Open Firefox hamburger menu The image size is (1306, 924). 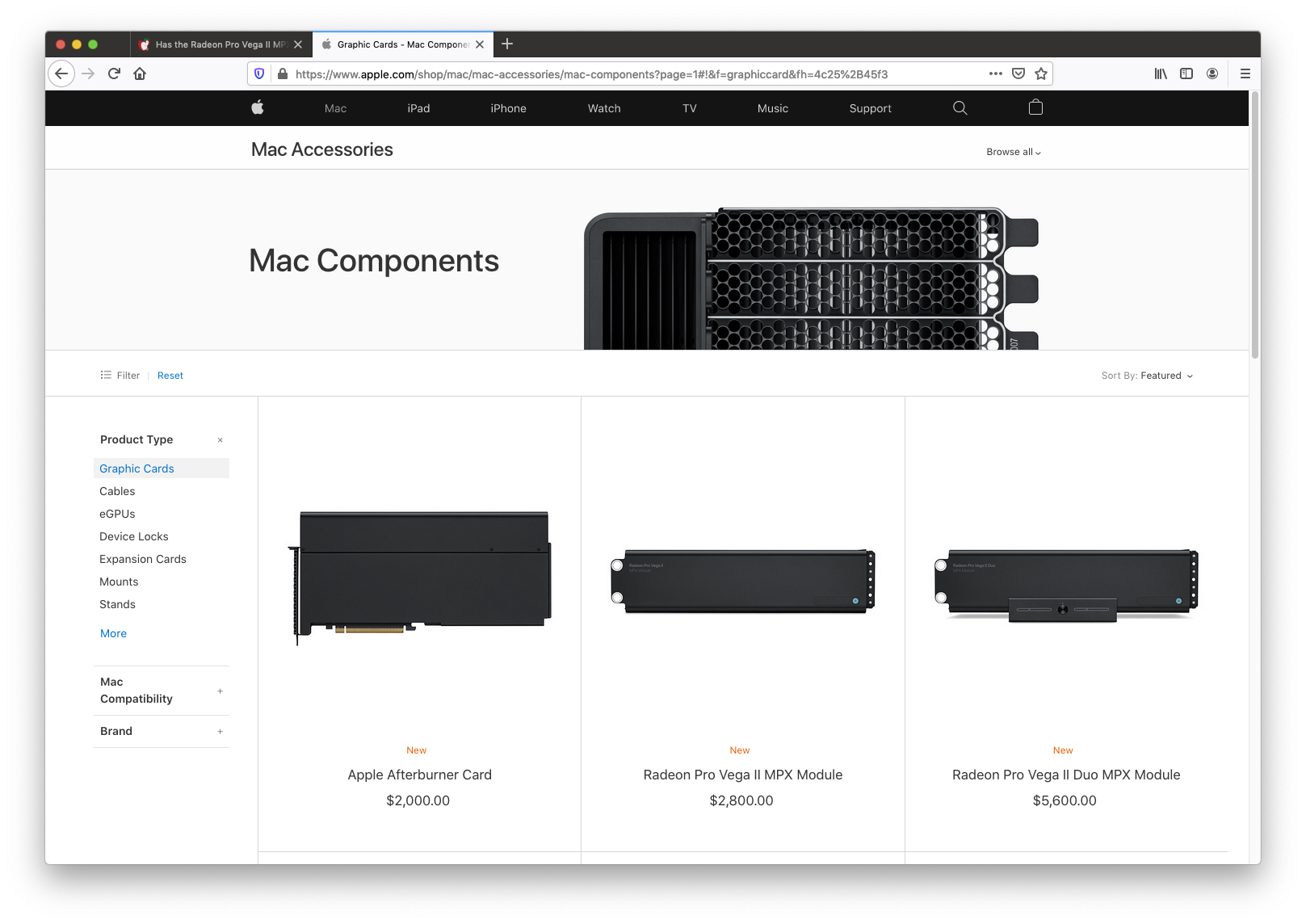[1245, 73]
